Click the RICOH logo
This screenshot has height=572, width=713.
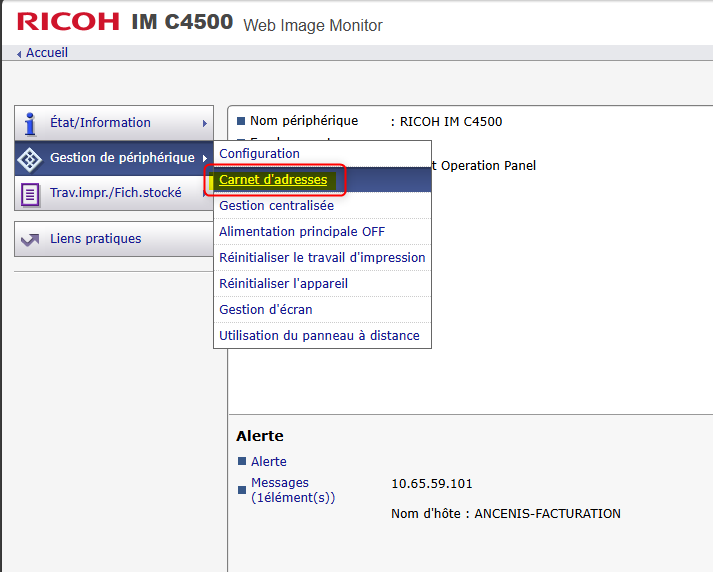(68, 21)
